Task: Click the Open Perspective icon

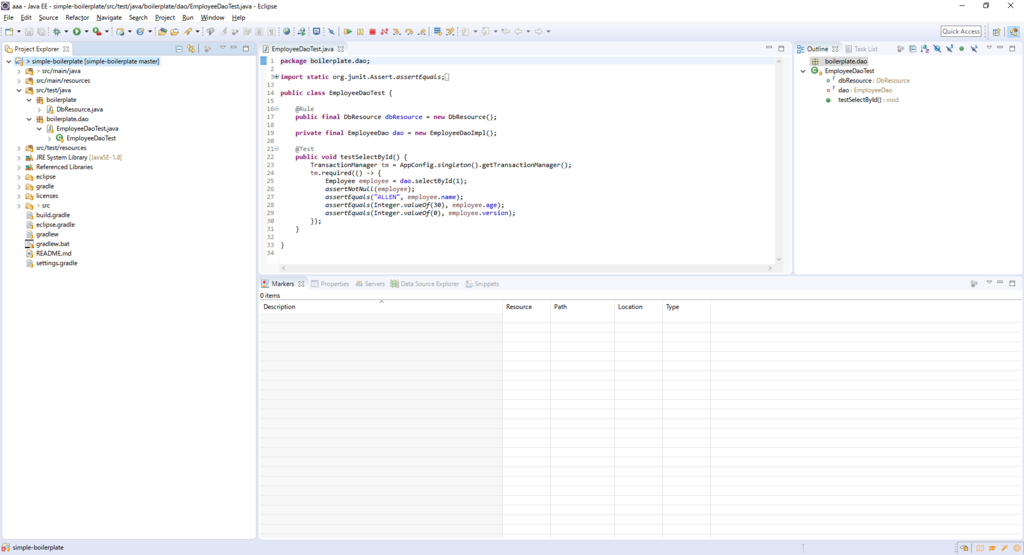Action: (997, 31)
